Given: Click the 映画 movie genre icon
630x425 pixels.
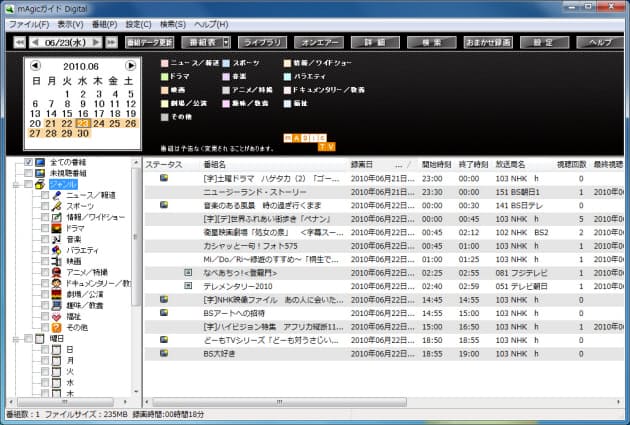Looking at the screenshot, I should tap(58, 261).
